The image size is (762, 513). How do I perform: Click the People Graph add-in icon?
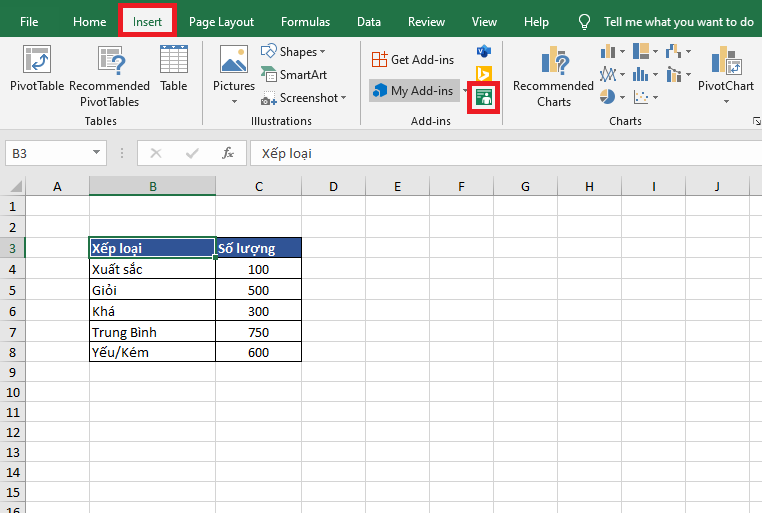[484, 97]
